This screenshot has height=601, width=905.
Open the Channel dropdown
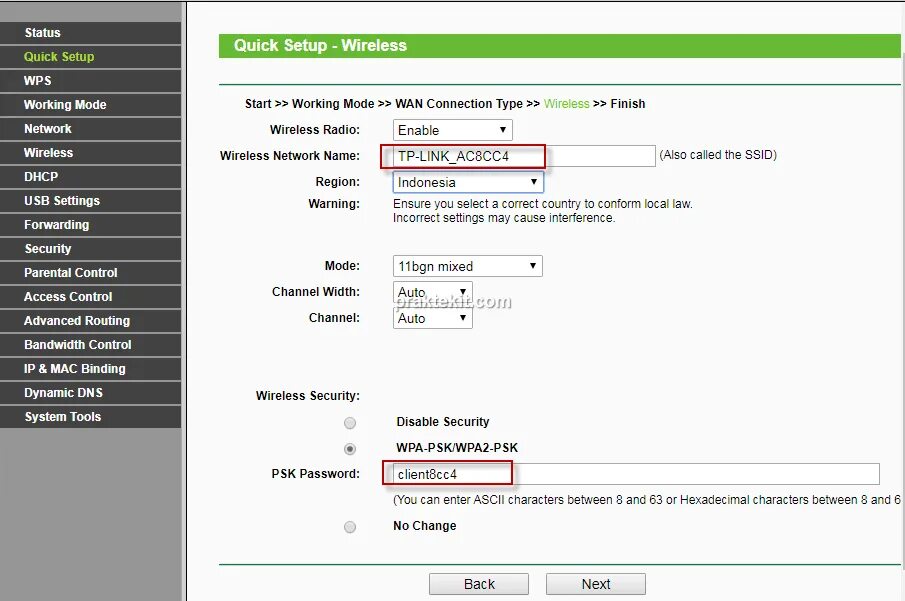(433, 318)
